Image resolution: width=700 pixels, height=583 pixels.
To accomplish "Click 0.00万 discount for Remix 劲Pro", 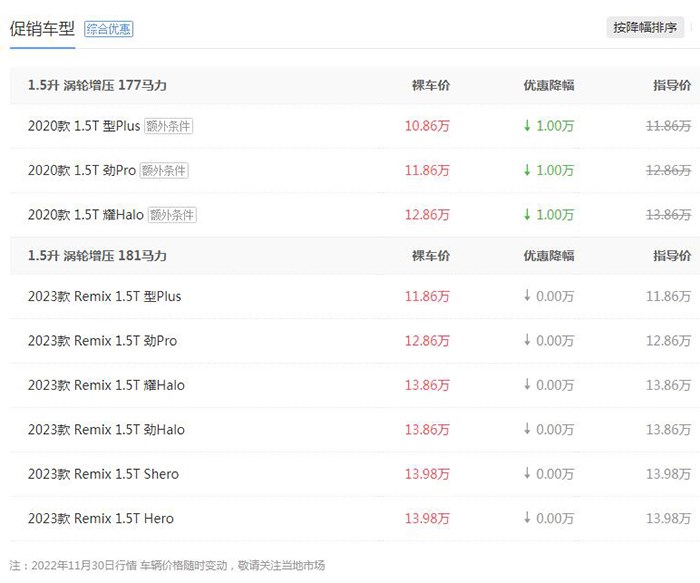I will [549, 341].
